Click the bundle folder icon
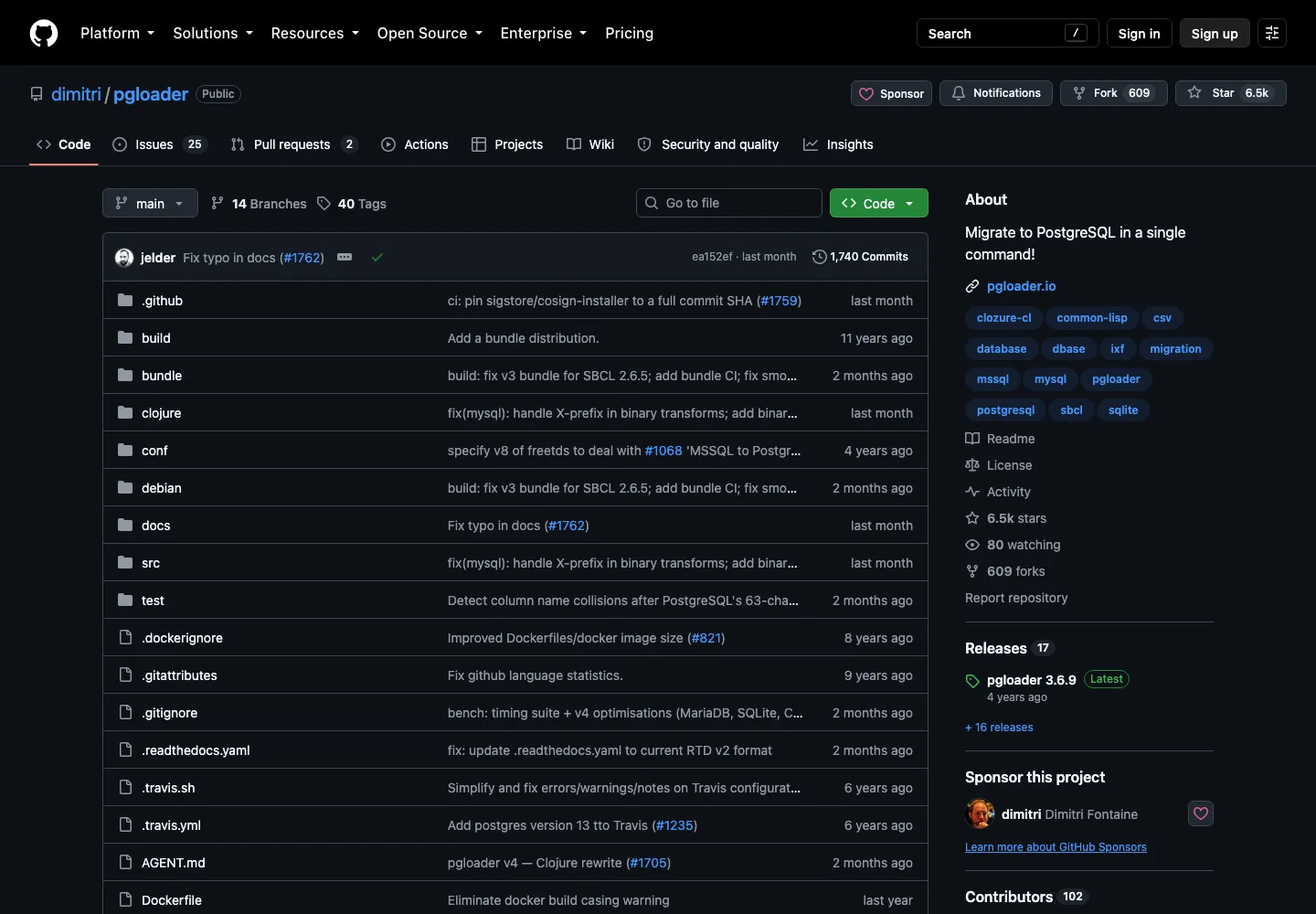Screen dimensions: 1316x914 click(x=125, y=375)
